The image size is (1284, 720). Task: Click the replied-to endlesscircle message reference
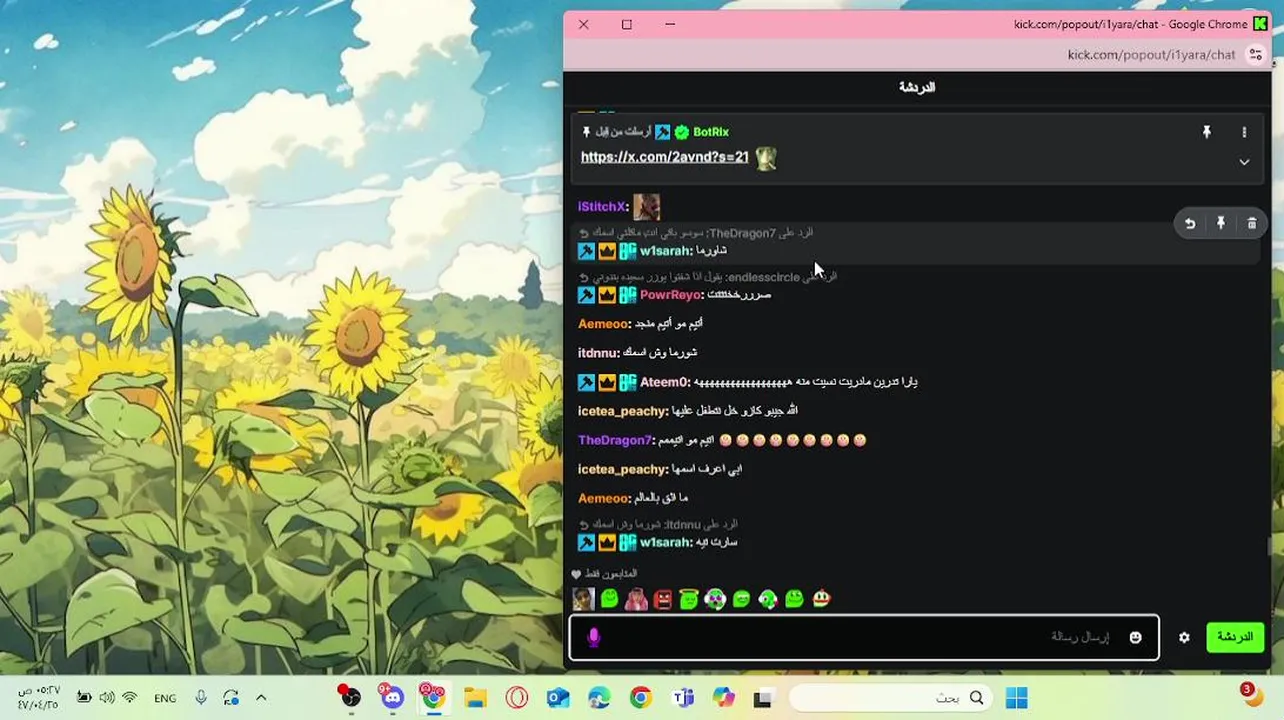(x=707, y=277)
